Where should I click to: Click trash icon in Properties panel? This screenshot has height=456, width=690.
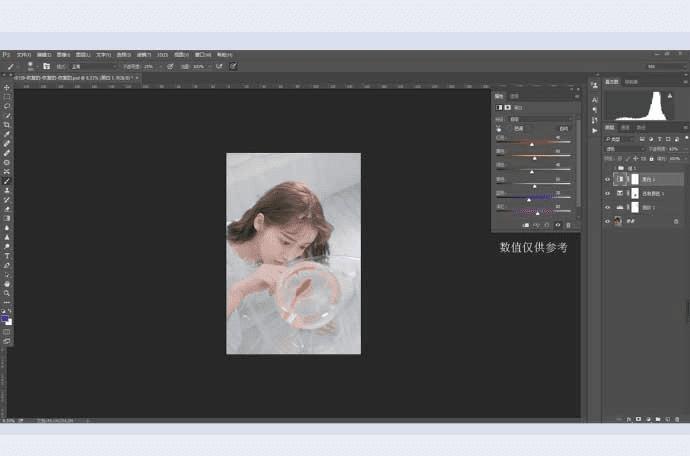pos(568,225)
